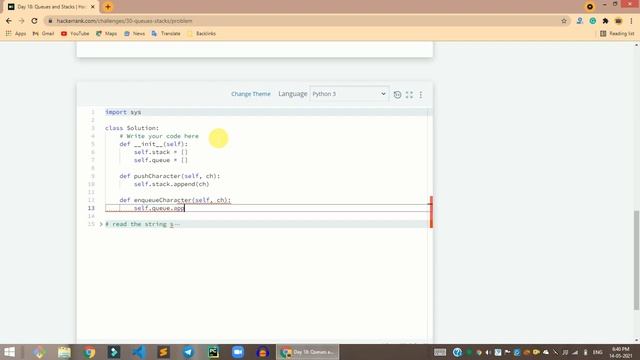Open a new browser tab
The image size is (640, 360).
[108, 7]
